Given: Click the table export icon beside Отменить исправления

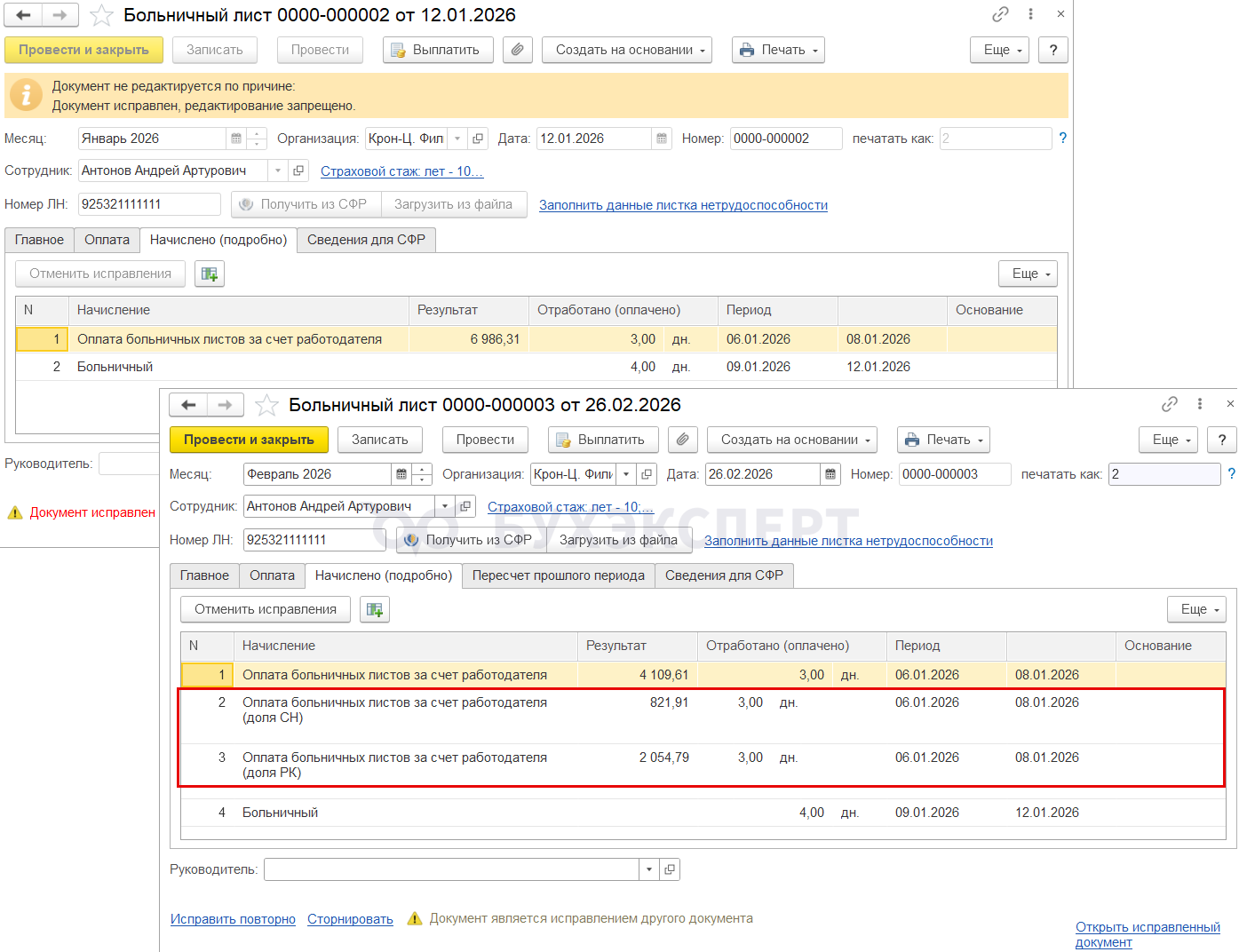Looking at the screenshot, I should (375, 609).
